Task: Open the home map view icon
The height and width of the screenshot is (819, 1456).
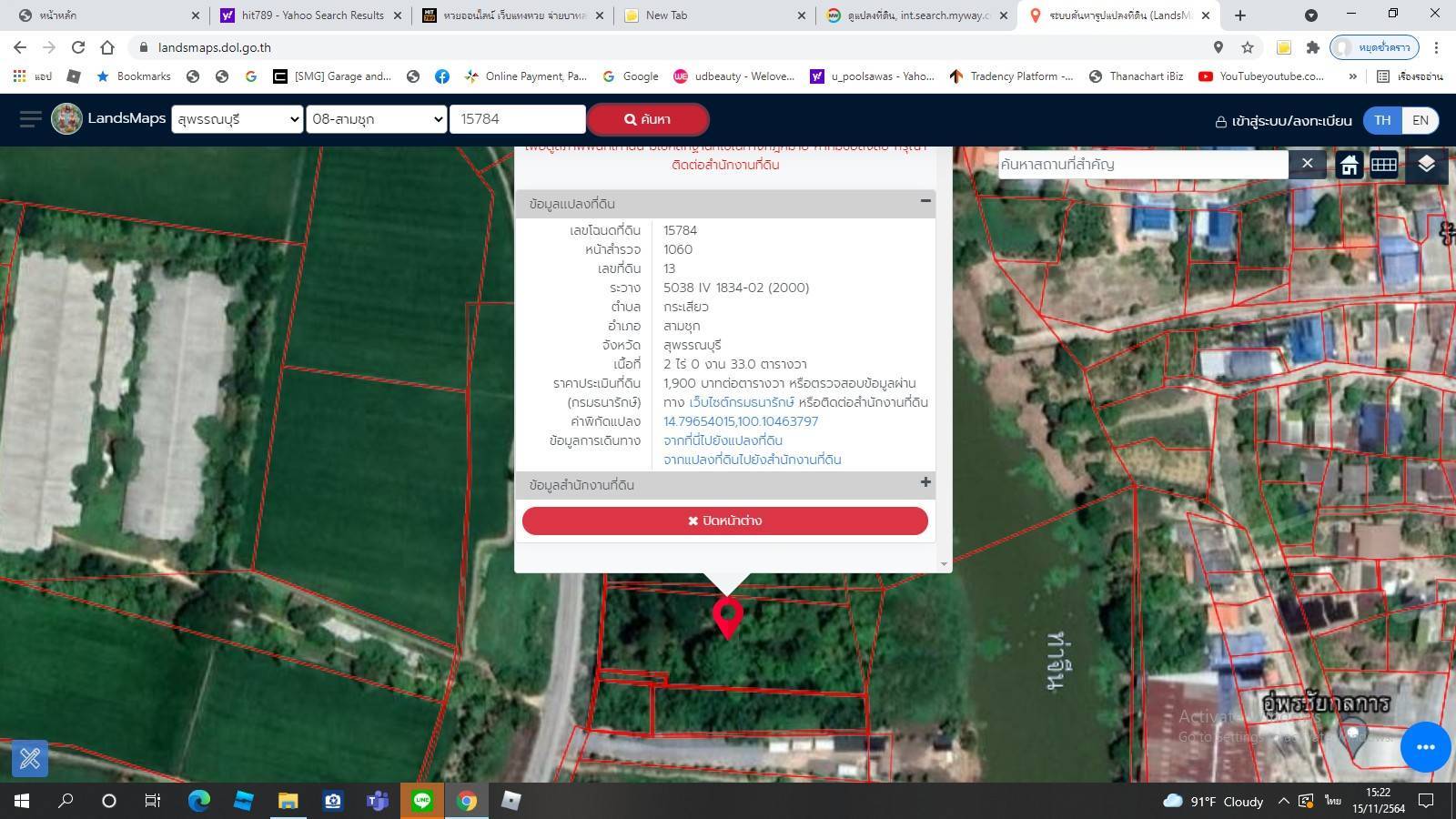Action: 1350,165
